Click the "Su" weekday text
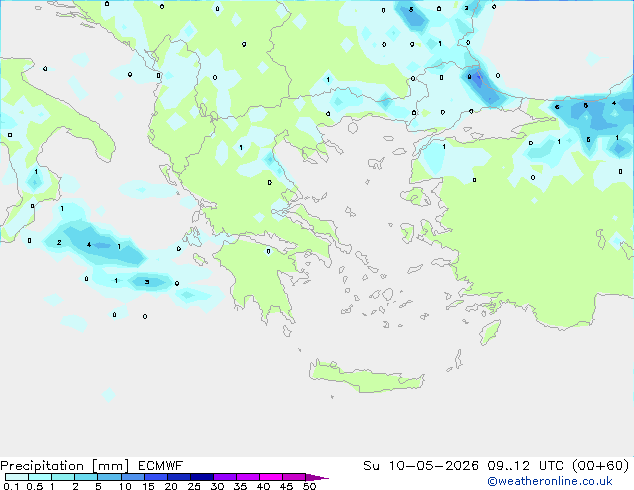Viewport: 634px width, 490px height. coord(371,466)
